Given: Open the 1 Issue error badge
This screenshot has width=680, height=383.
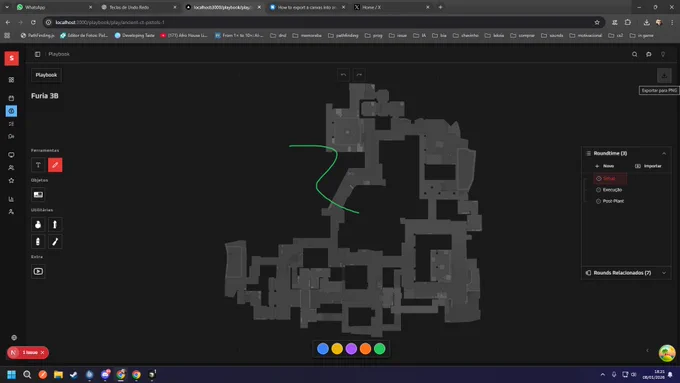Looking at the screenshot, I should point(27,353).
